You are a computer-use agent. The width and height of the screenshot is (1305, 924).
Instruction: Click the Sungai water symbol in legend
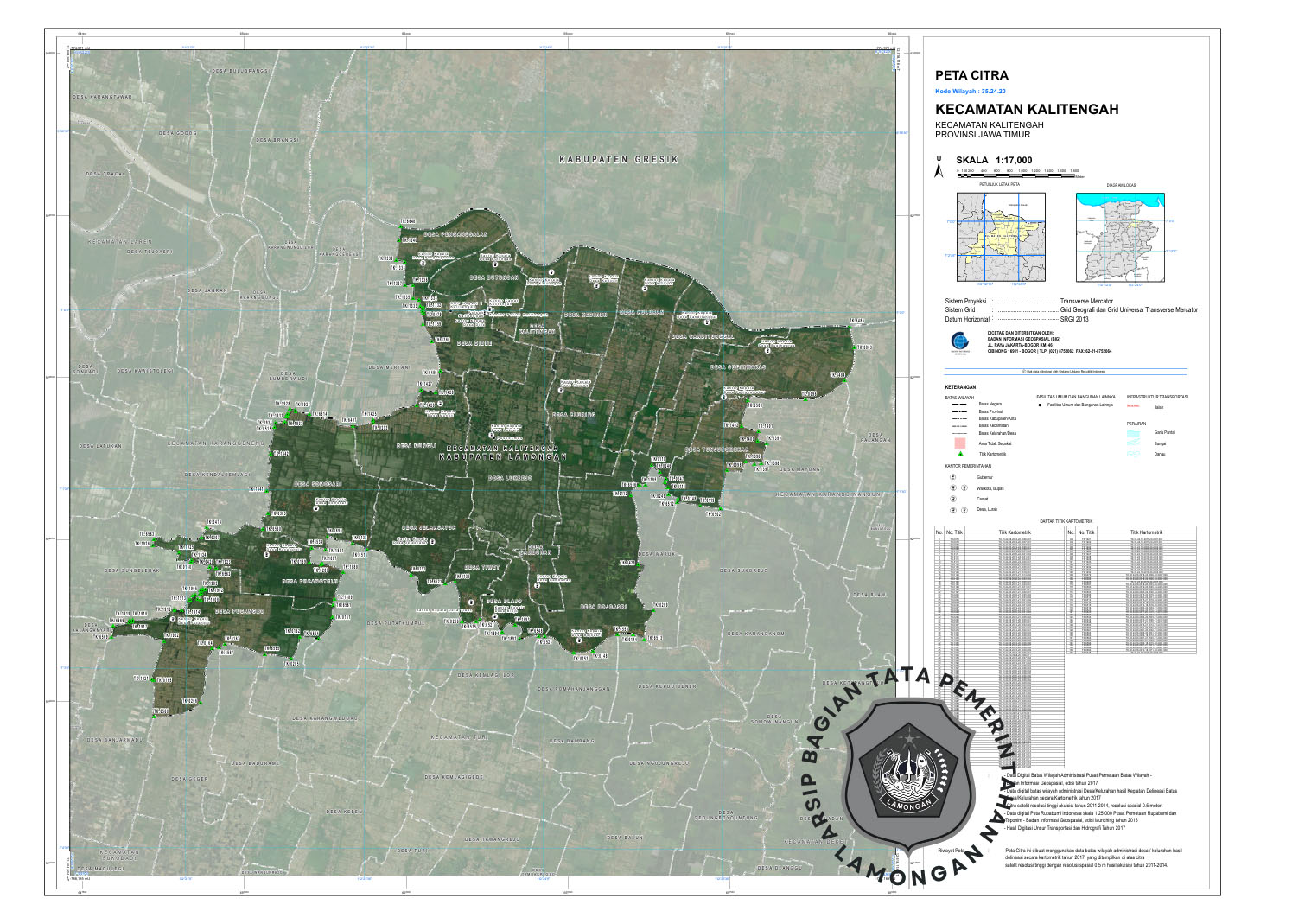click(x=1134, y=443)
